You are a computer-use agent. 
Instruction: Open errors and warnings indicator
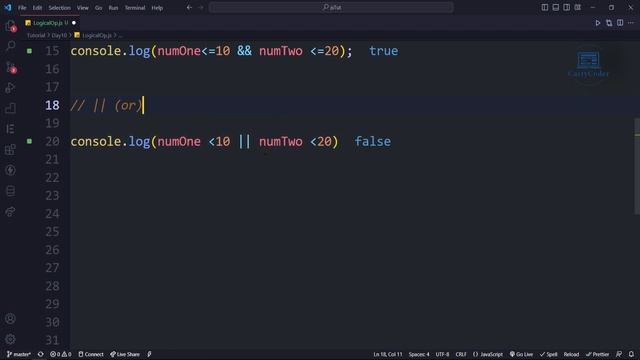[60, 354]
